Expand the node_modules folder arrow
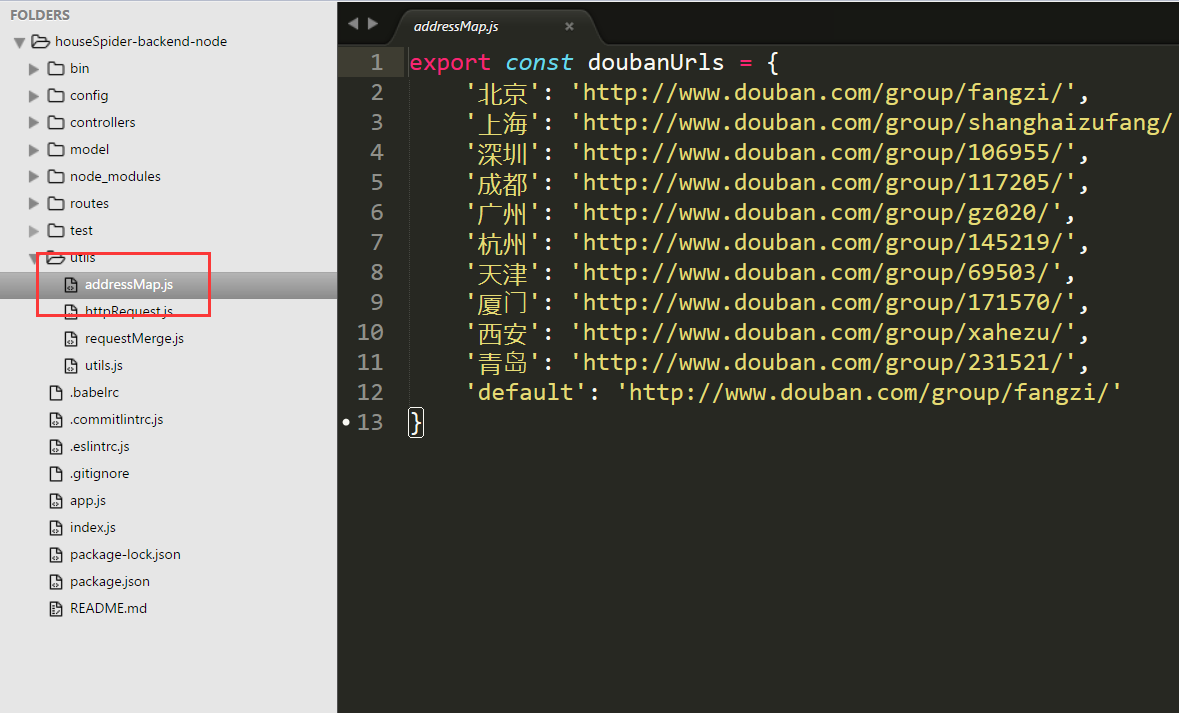The width and height of the screenshot is (1179, 713). [34, 177]
